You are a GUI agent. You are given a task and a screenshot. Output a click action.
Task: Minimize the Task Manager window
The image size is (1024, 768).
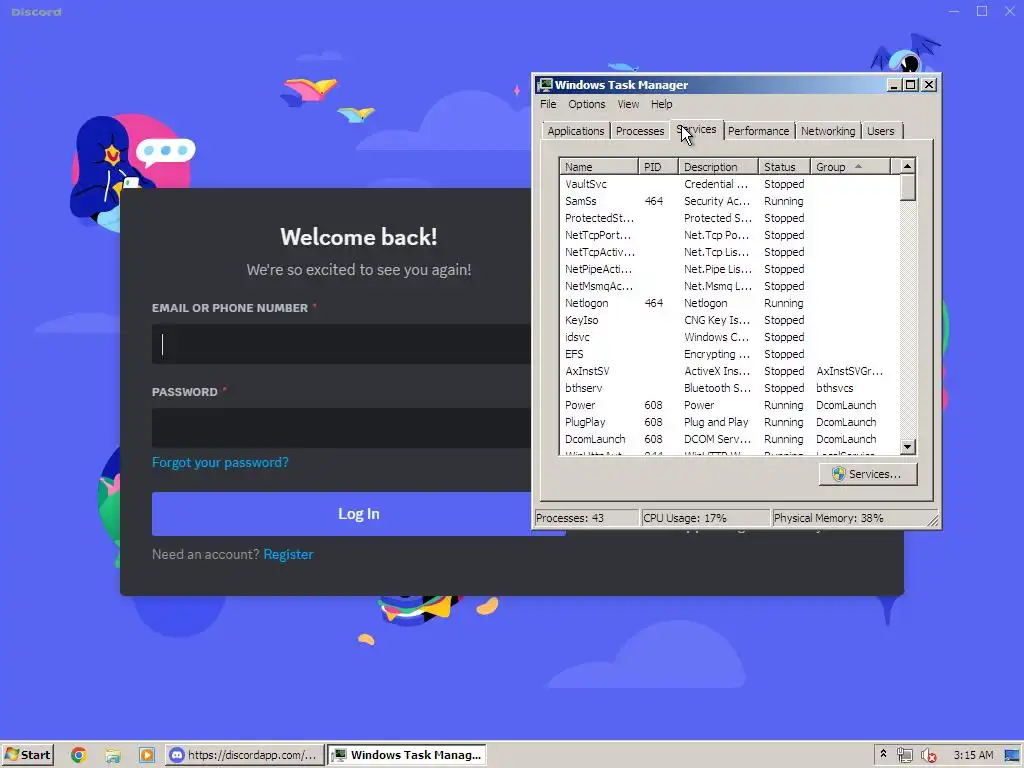pos(893,85)
